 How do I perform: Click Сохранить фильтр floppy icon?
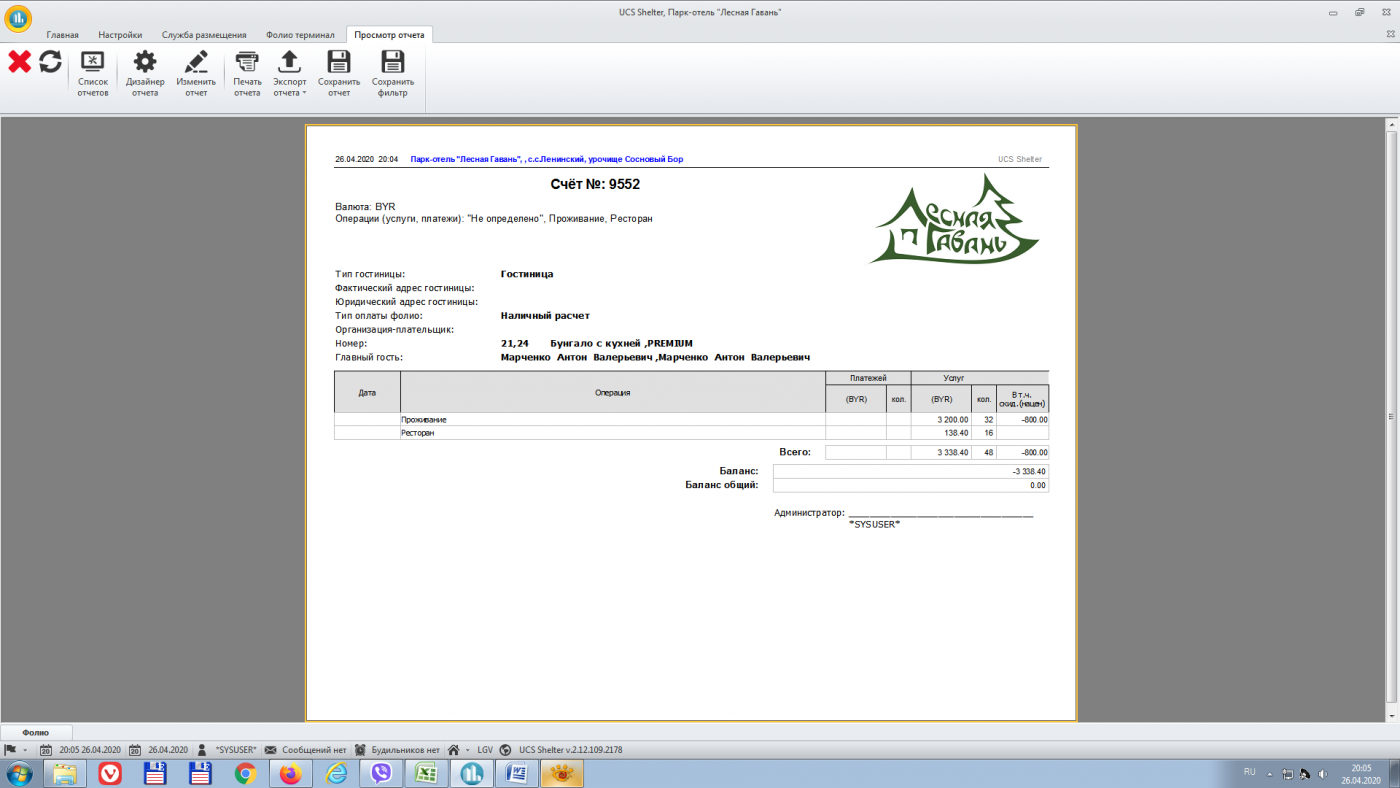pyautogui.click(x=393, y=73)
